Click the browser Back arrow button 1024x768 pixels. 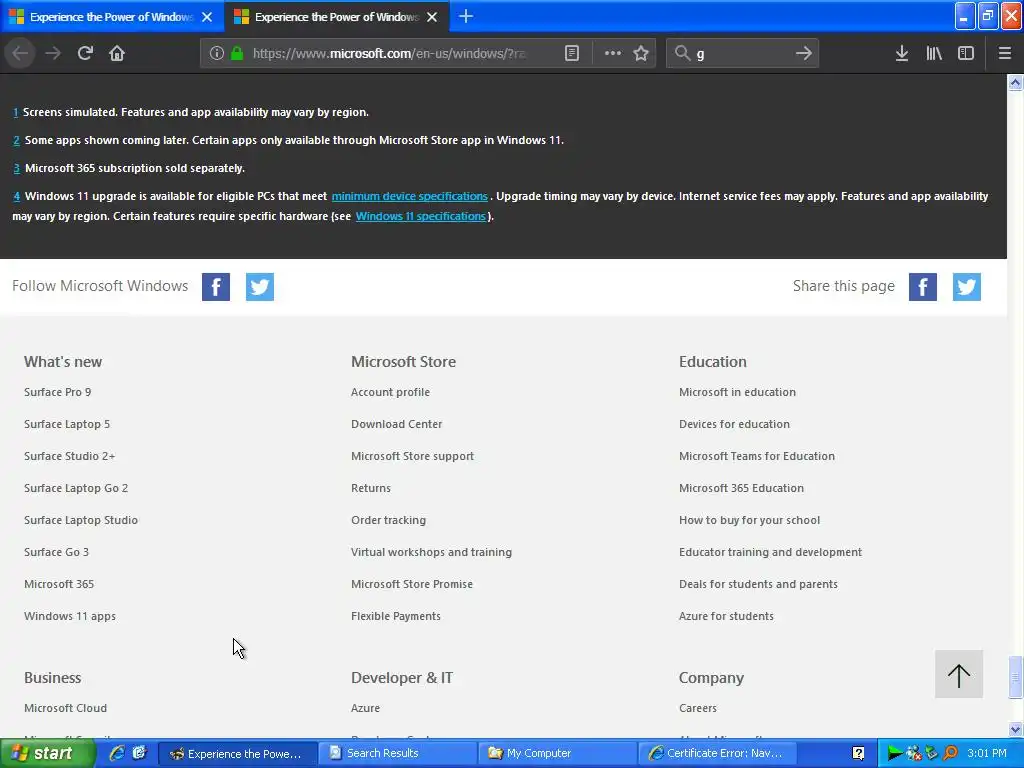pyautogui.click(x=20, y=53)
